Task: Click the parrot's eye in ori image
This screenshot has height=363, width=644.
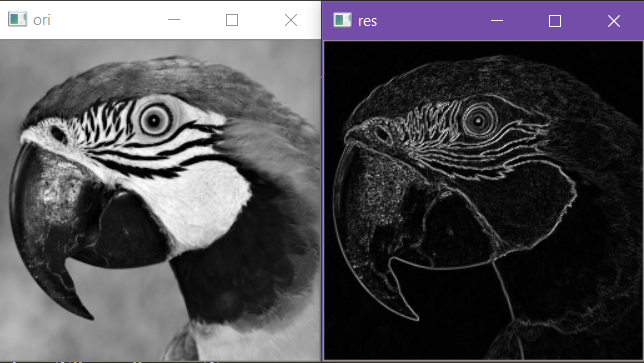Action: click(155, 120)
